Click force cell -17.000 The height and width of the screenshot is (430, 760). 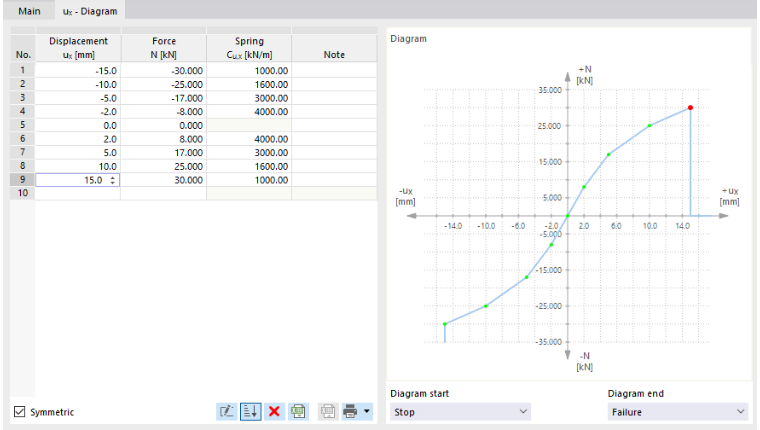point(164,98)
